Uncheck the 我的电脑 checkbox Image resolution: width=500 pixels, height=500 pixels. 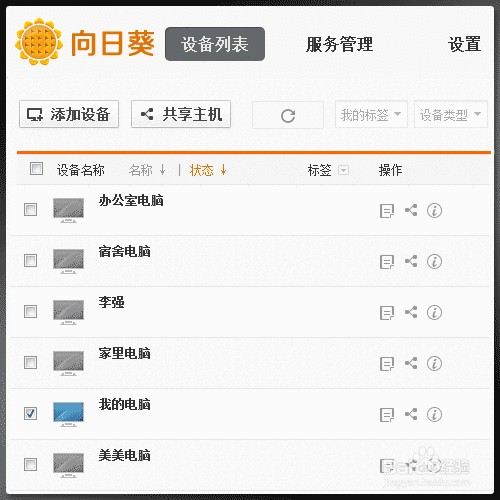(x=30, y=413)
